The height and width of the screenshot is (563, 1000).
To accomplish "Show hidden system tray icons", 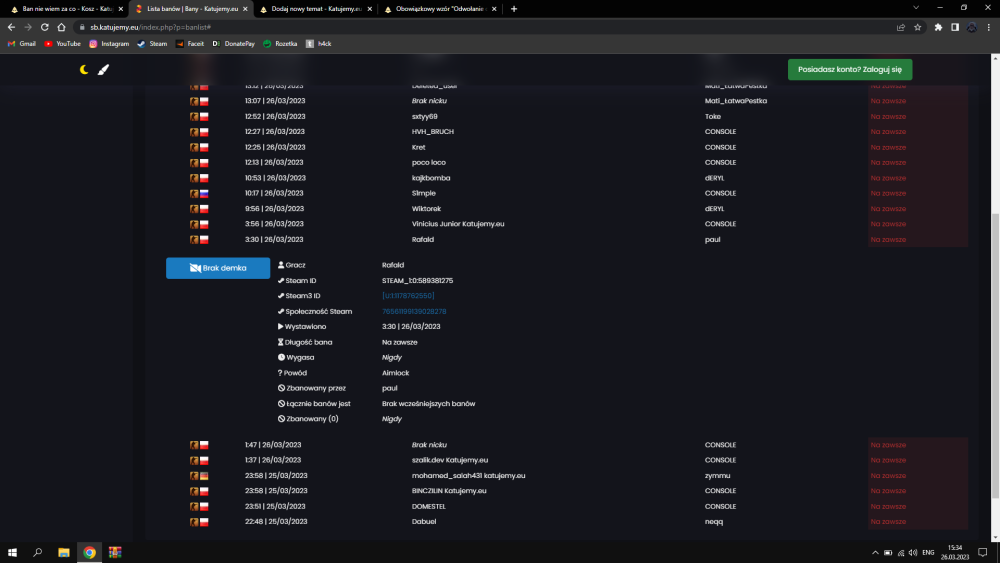I will pyautogui.click(x=875, y=553).
